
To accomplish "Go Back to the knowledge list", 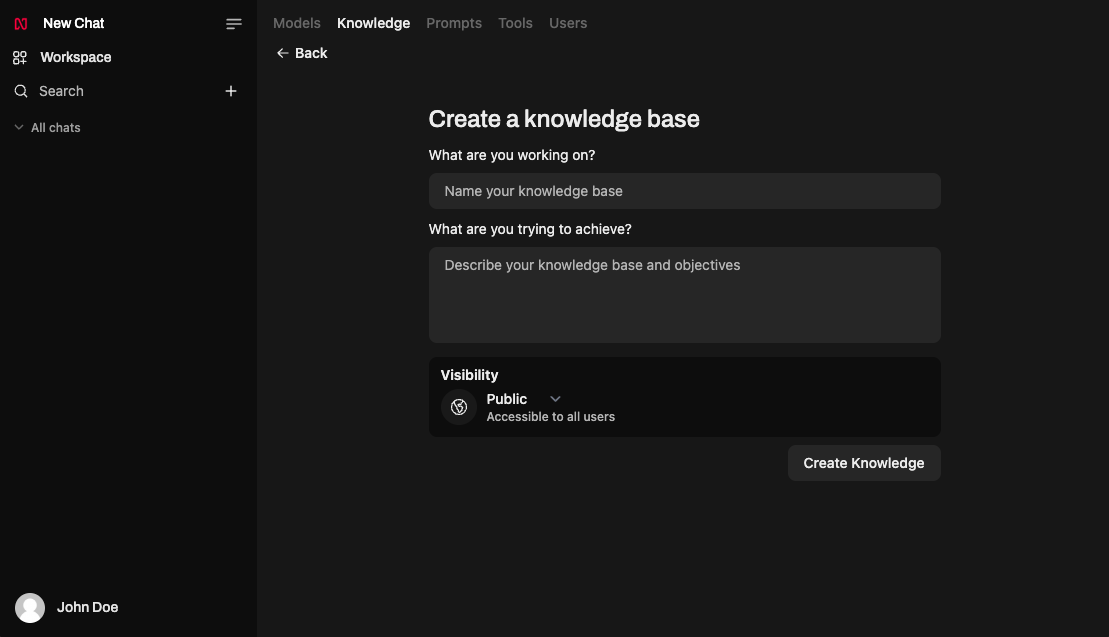I will [302, 53].
